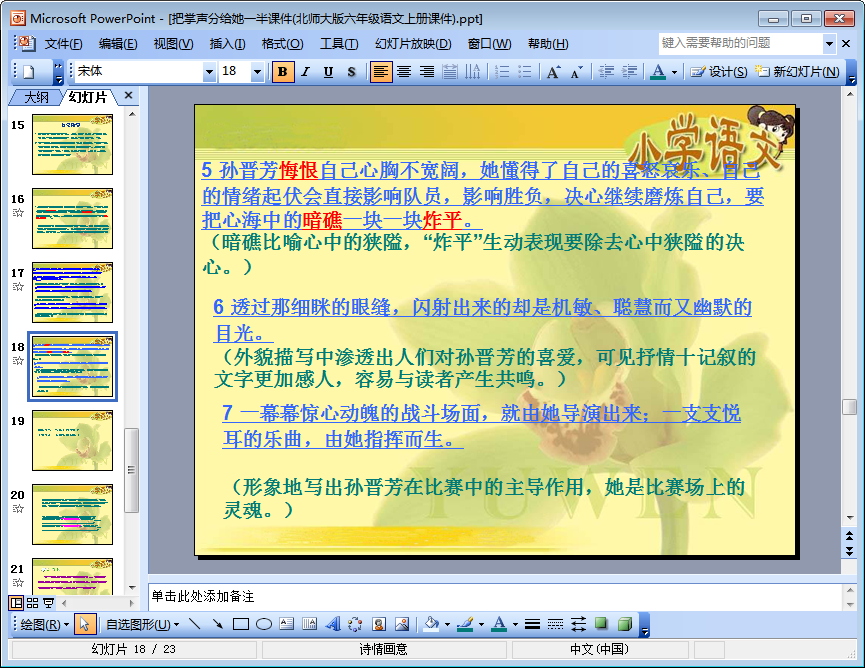Open the 幻灯片放映(D) menu
The height and width of the screenshot is (668, 865).
pos(413,44)
